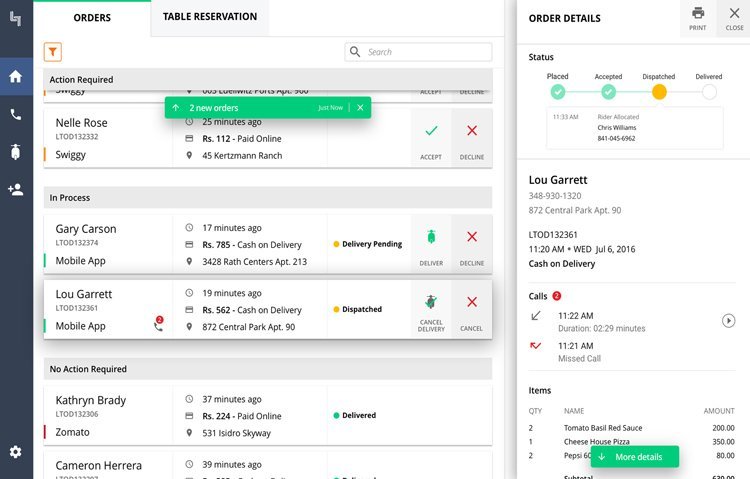Cancel Lou Garrett's order
Screen dimensions: 750x479
coord(472,310)
